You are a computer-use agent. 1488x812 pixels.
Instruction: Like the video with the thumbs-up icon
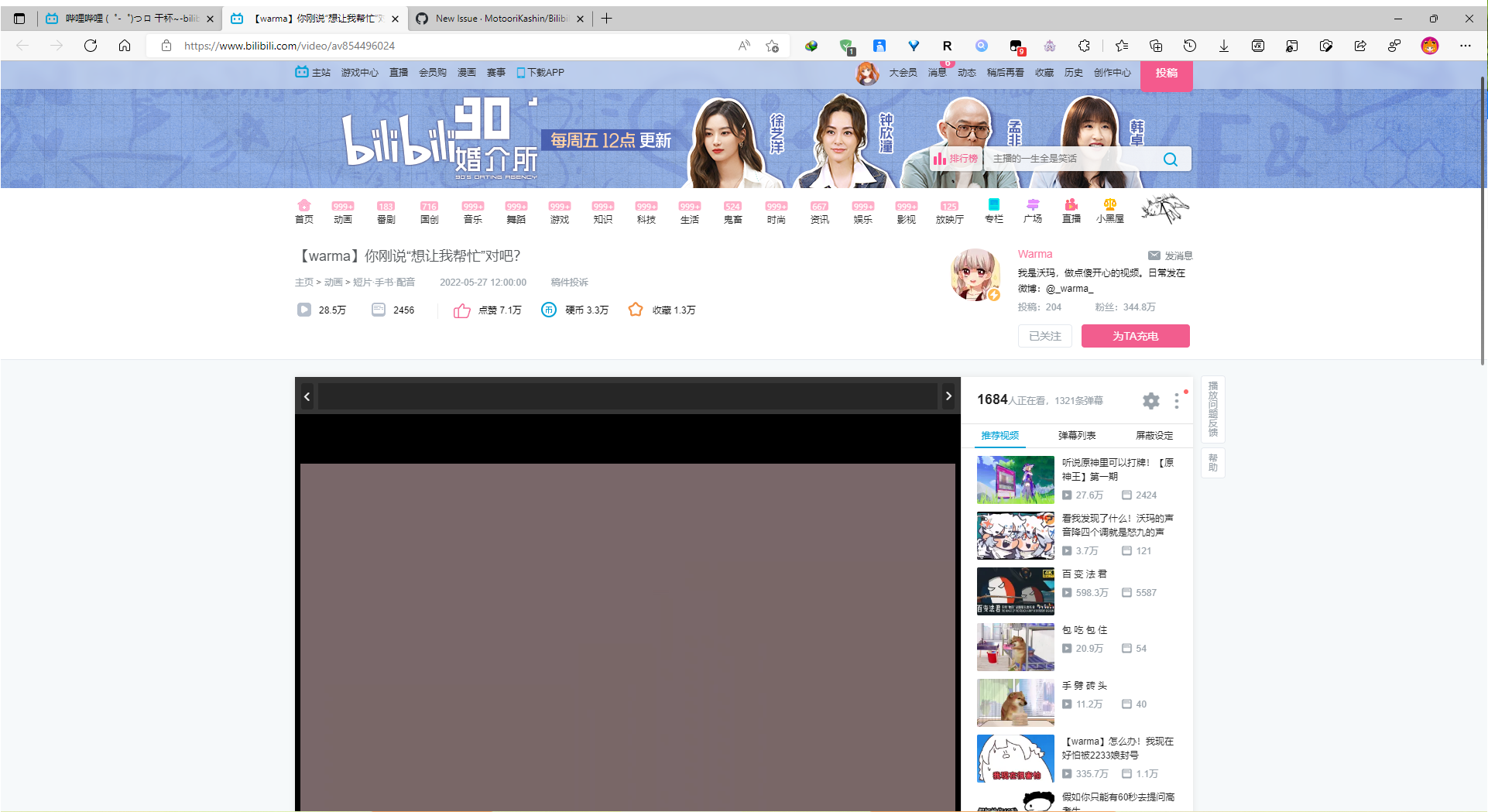pyautogui.click(x=462, y=310)
